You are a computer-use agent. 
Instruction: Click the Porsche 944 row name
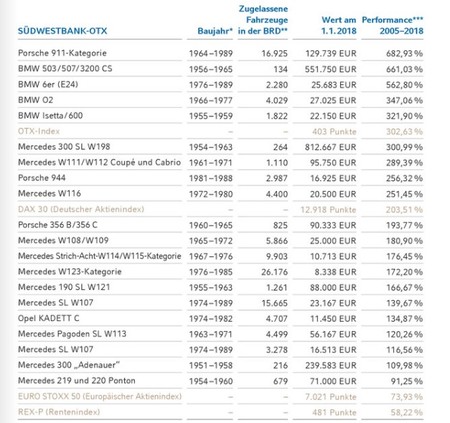pyautogui.click(x=42, y=178)
